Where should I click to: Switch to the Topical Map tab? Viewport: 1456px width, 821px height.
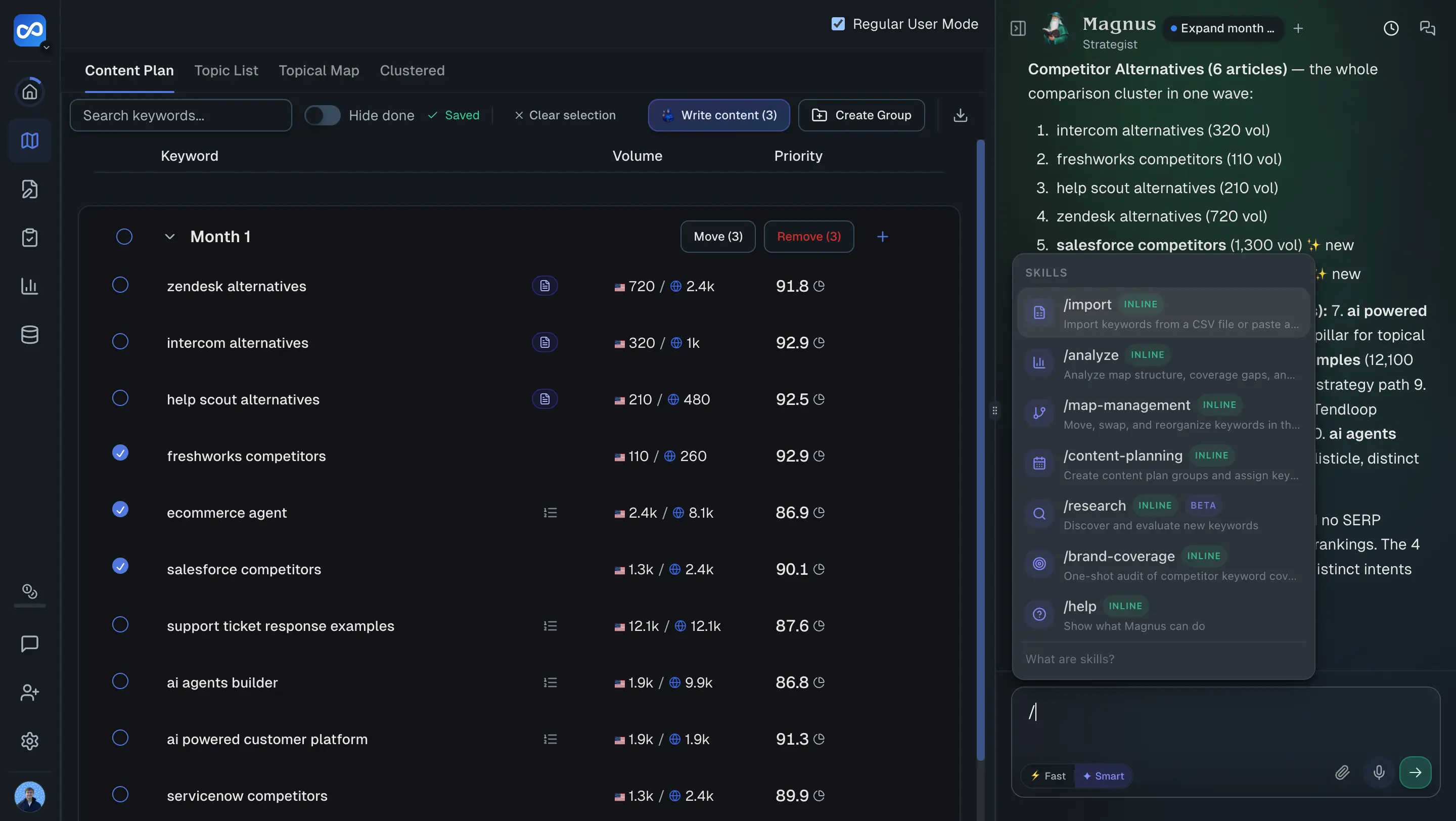pos(319,71)
